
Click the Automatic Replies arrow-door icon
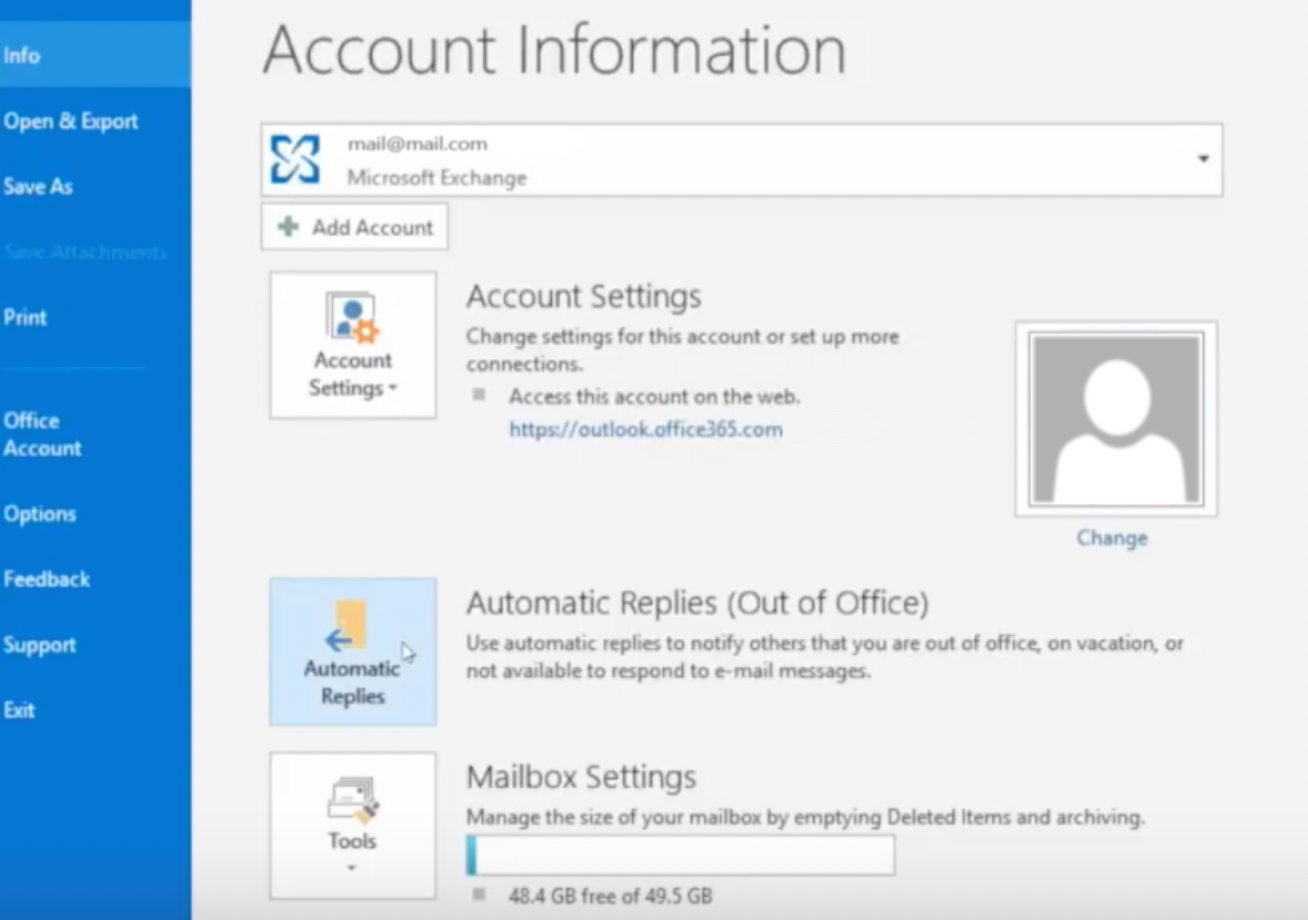coord(349,627)
